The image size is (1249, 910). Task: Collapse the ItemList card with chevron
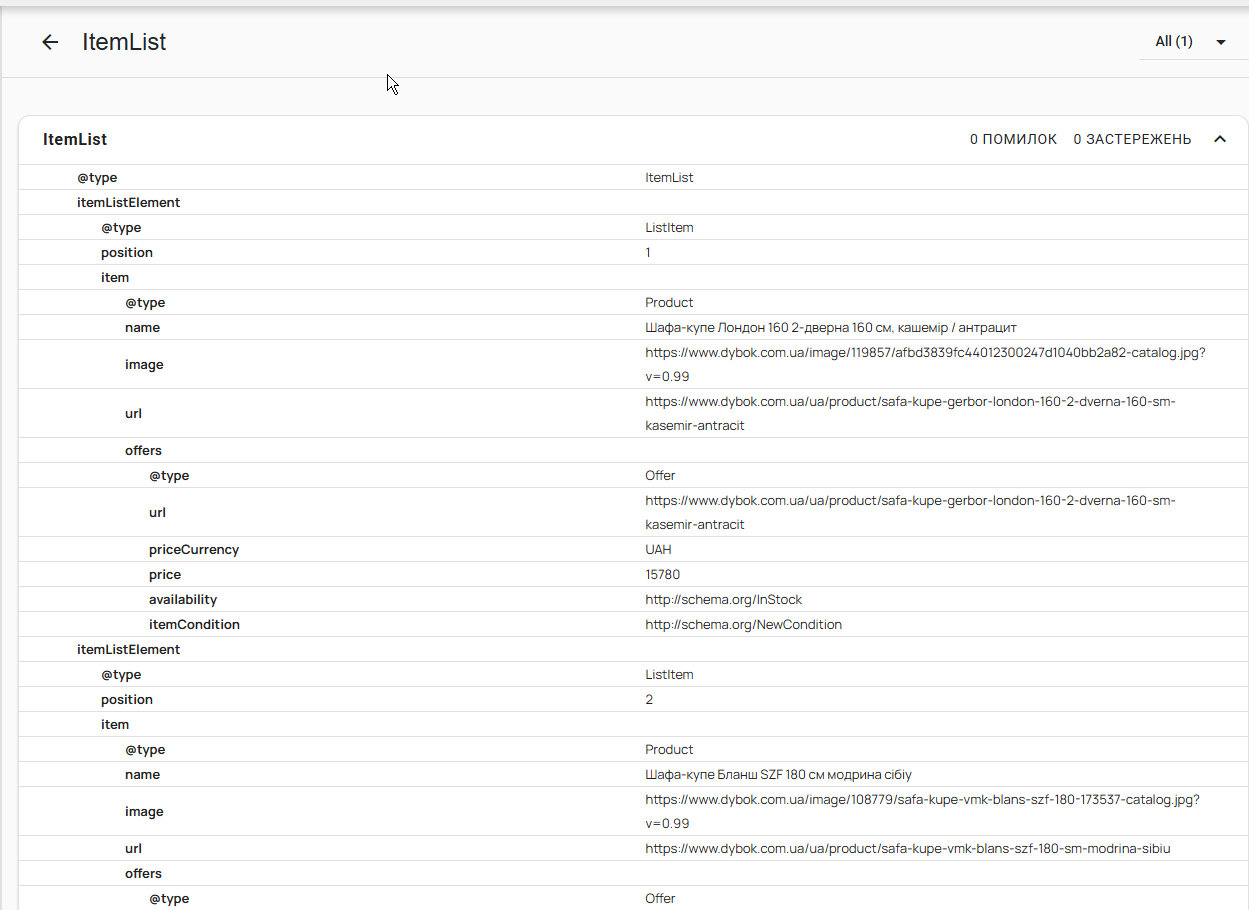[x=1220, y=139]
